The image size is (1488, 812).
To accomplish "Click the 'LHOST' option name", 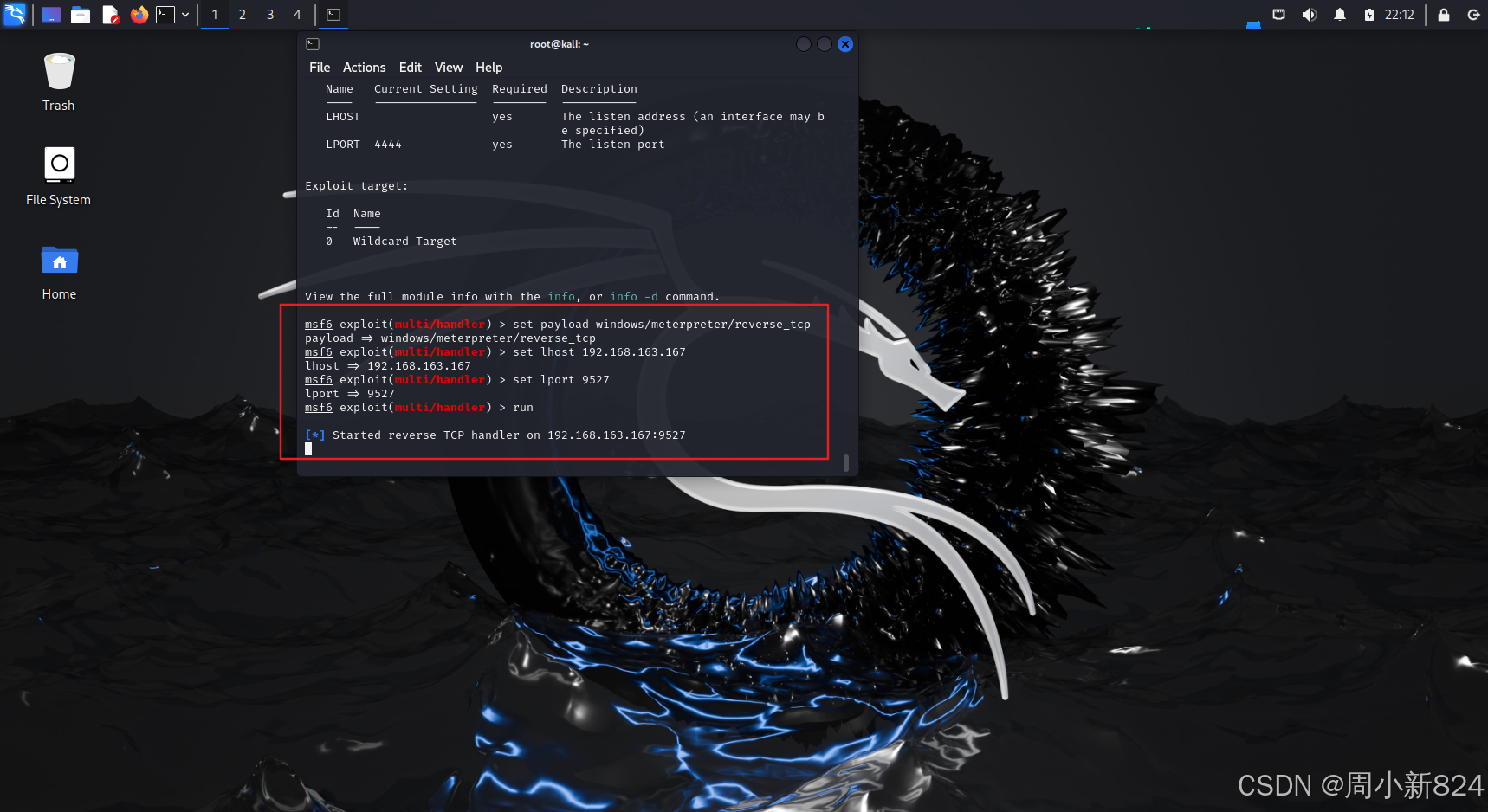I will point(343,117).
